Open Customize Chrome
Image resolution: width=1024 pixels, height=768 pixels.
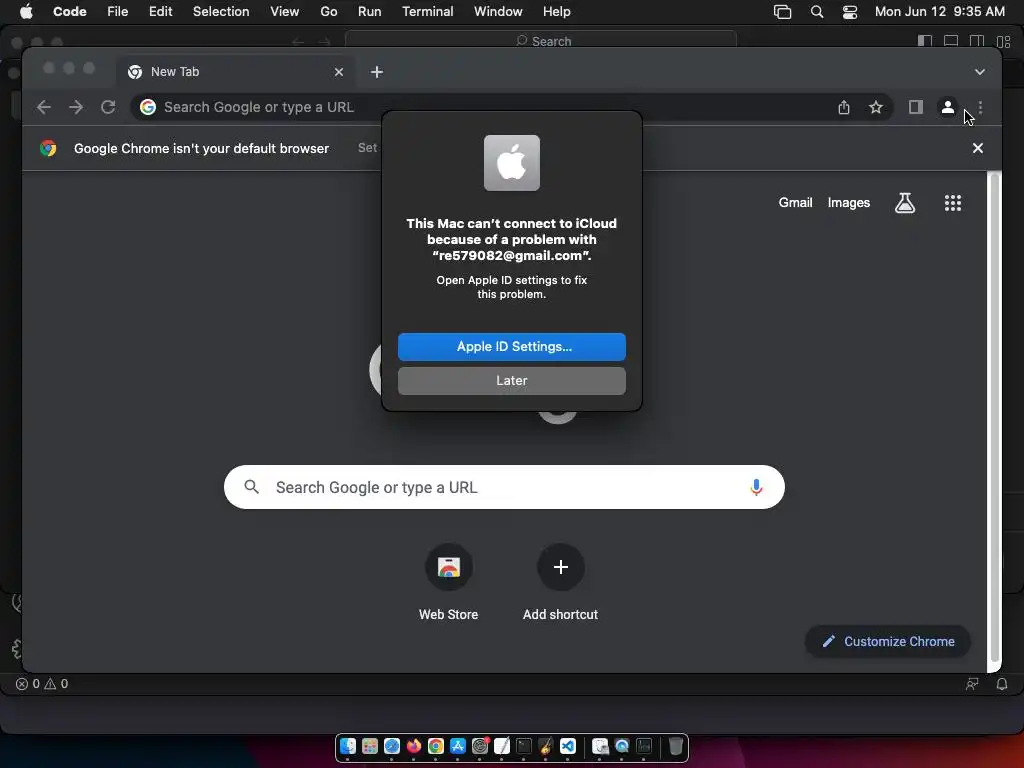[x=888, y=641]
